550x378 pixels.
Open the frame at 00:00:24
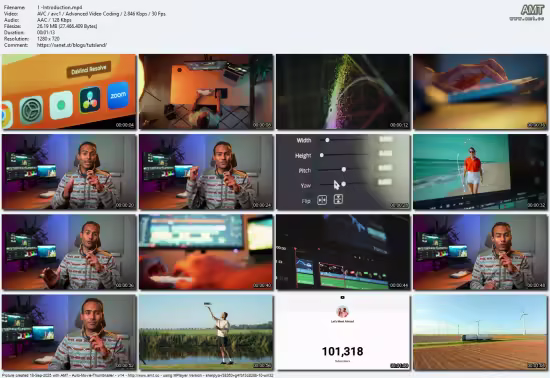pyautogui.click(x=206, y=172)
